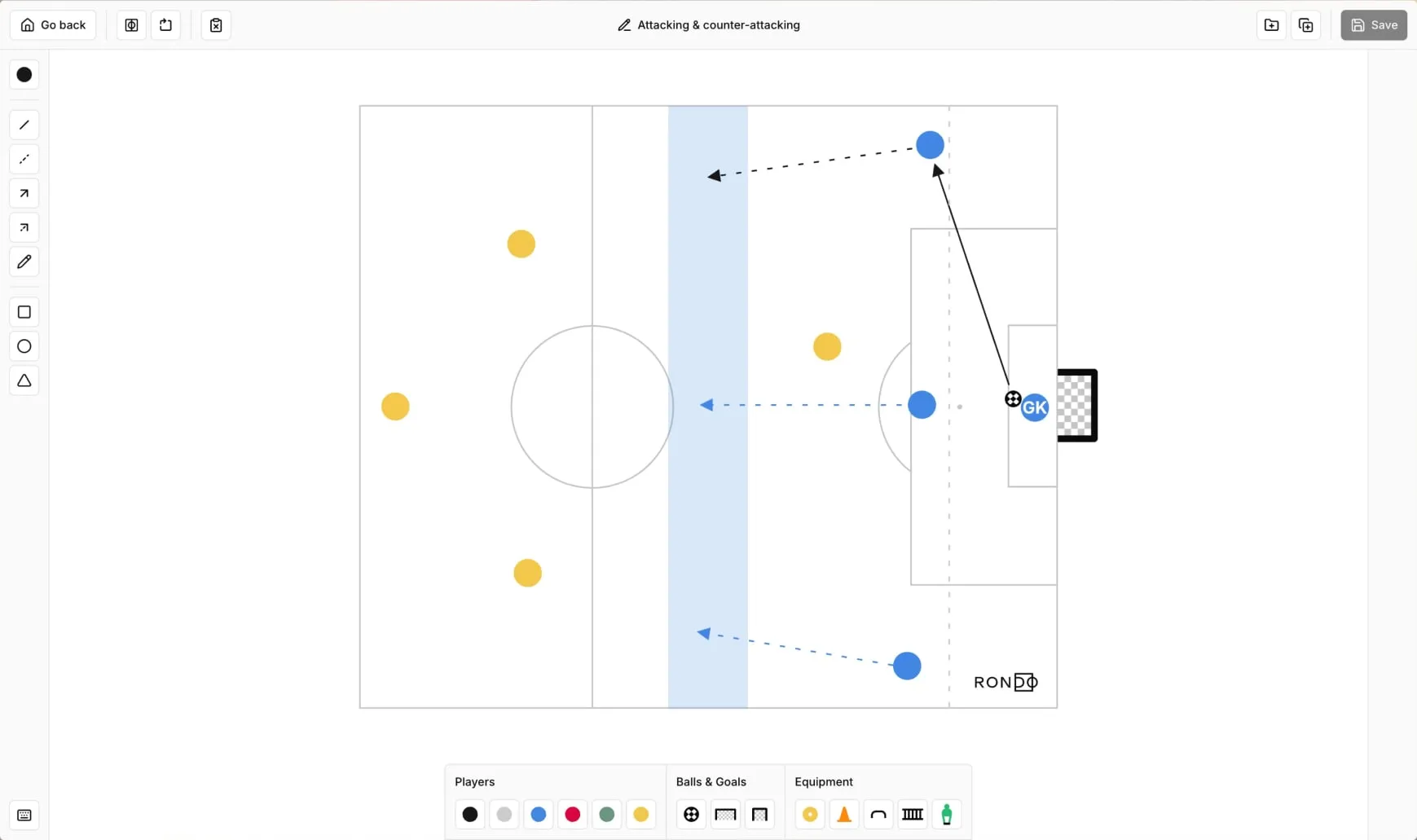Edit the title 'Attacking & counter-attacking'
1417x840 pixels.
tap(709, 25)
